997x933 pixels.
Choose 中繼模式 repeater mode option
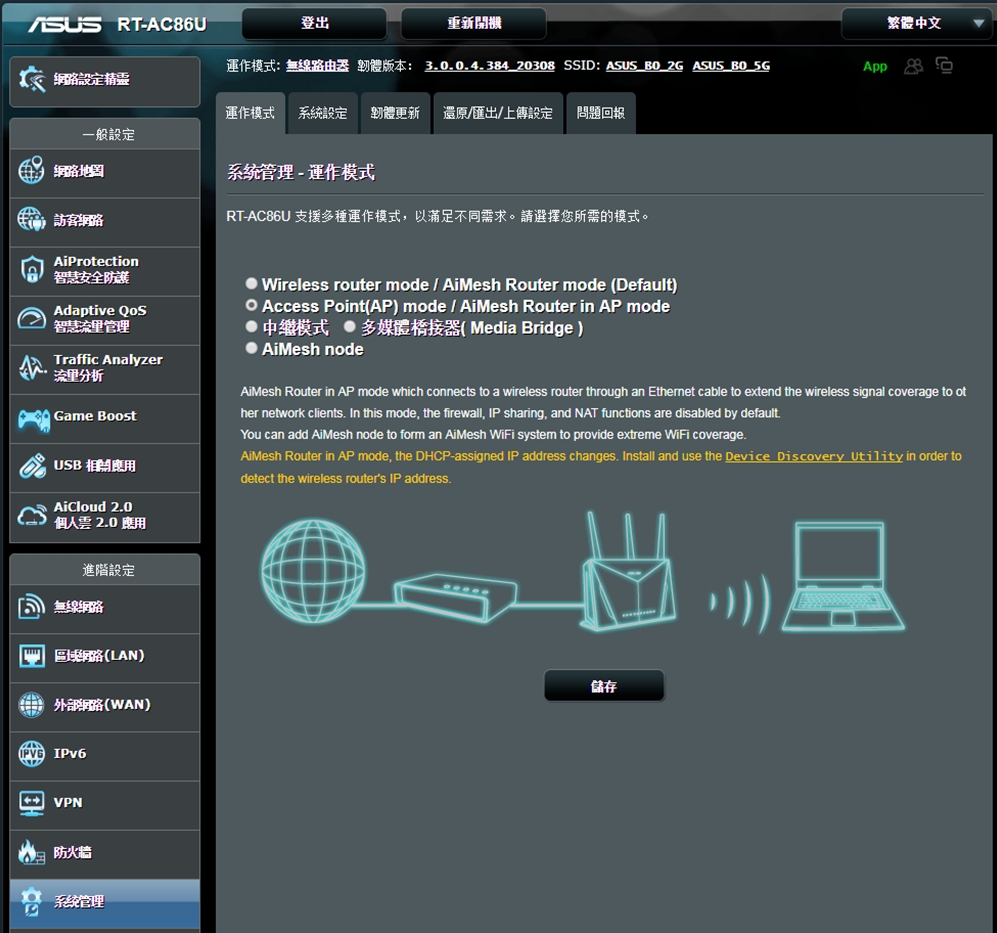(x=252, y=327)
